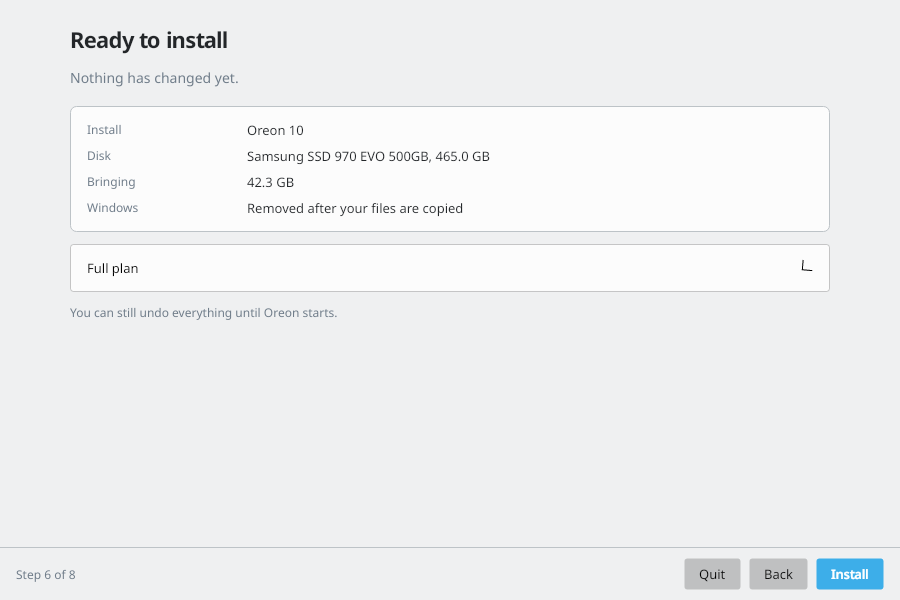Click the Samsung SSD 970 EVO disk entry
Viewport: 900px width, 600px height.
tap(368, 156)
